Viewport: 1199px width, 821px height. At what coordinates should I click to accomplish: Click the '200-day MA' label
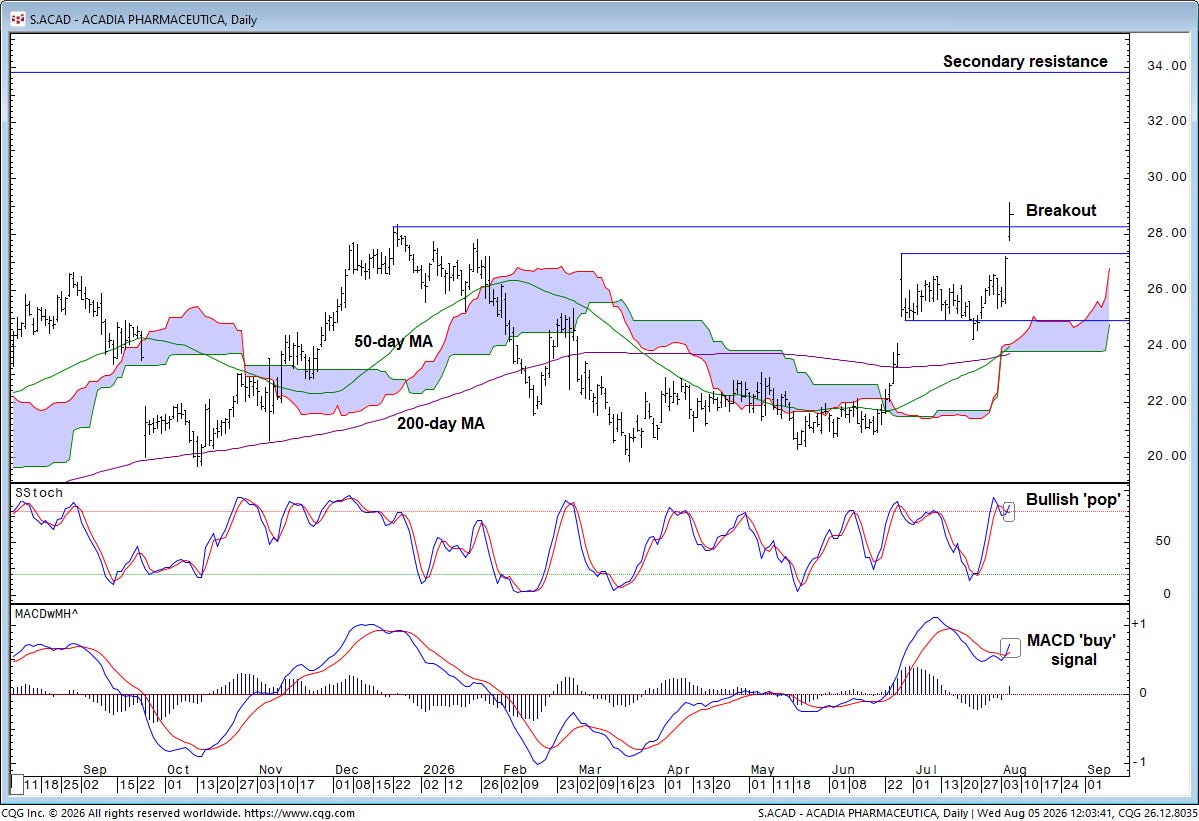(440, 423)
